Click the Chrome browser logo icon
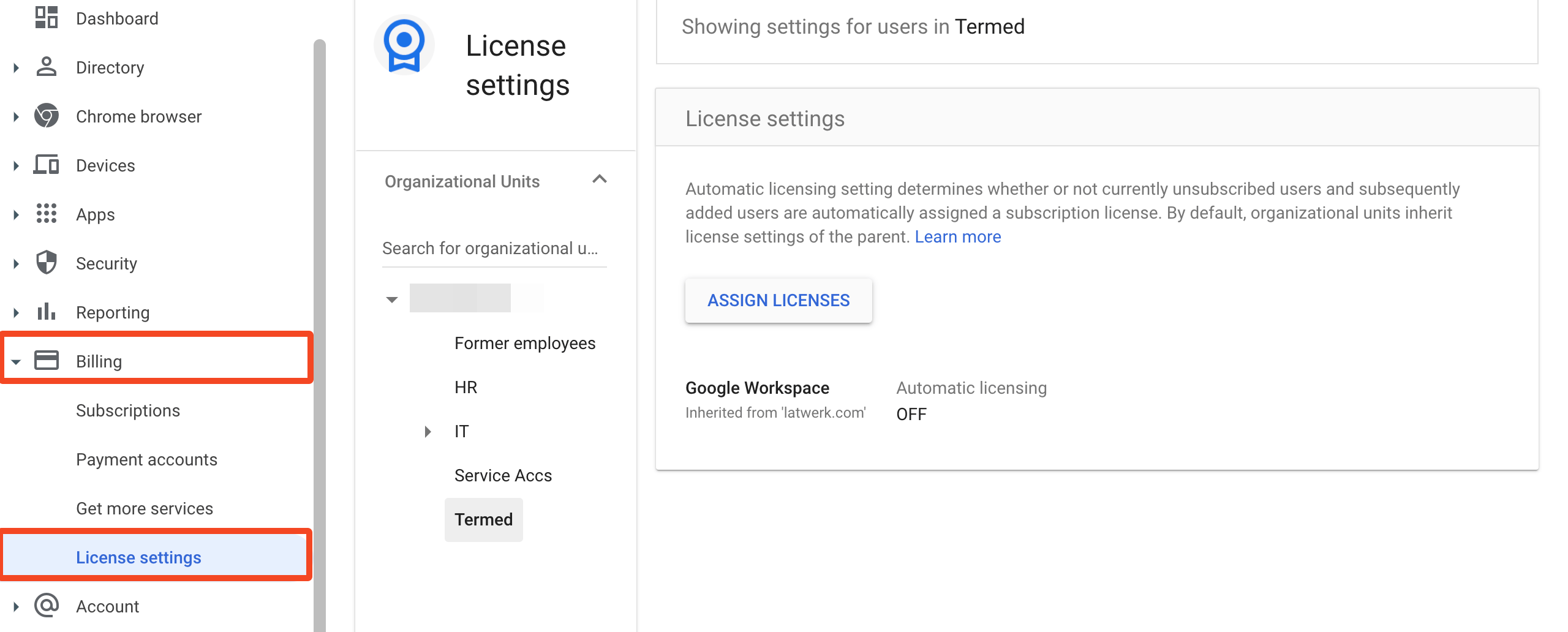The height and width of the screenshot is (632, 1568). click(47, 116)
